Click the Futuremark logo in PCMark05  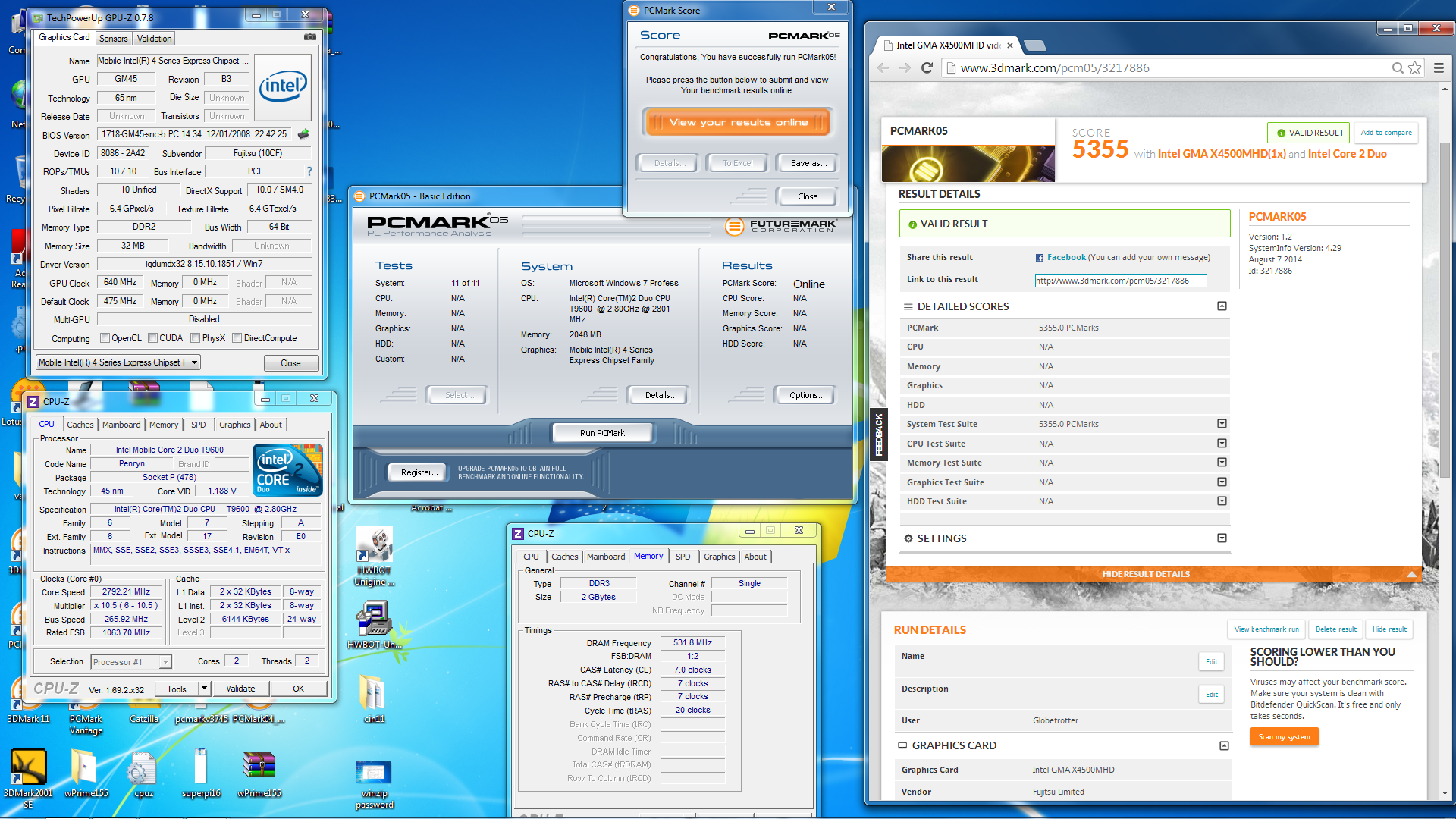(781, 225)
